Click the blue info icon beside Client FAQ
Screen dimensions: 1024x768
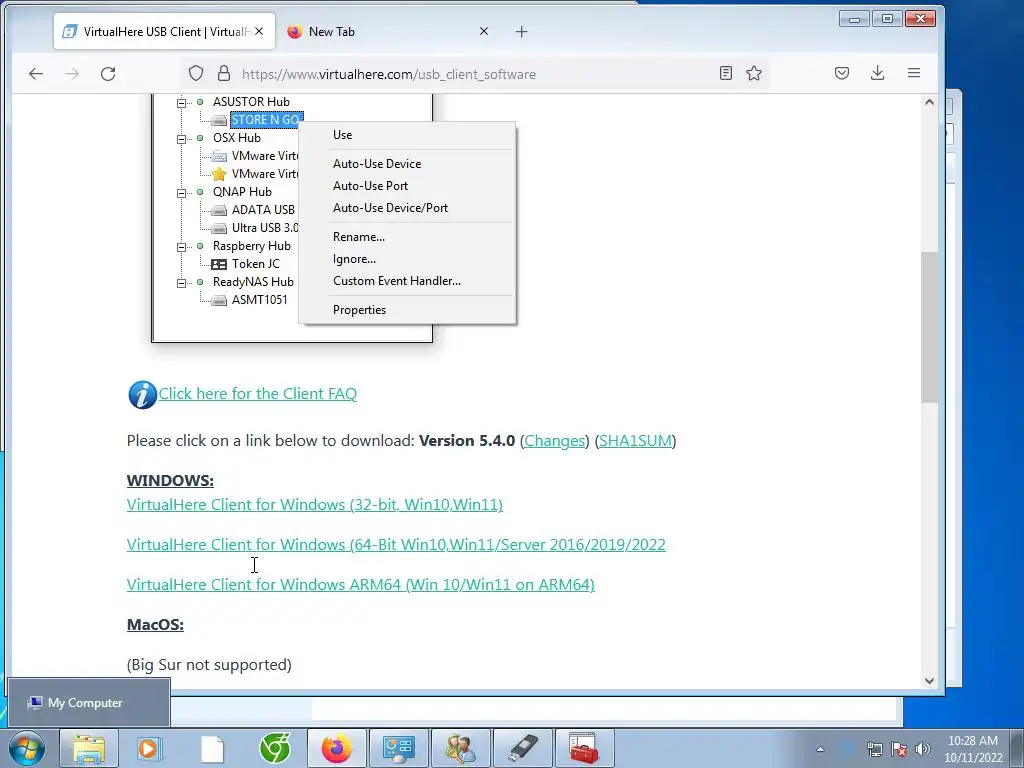pos(142,395)
